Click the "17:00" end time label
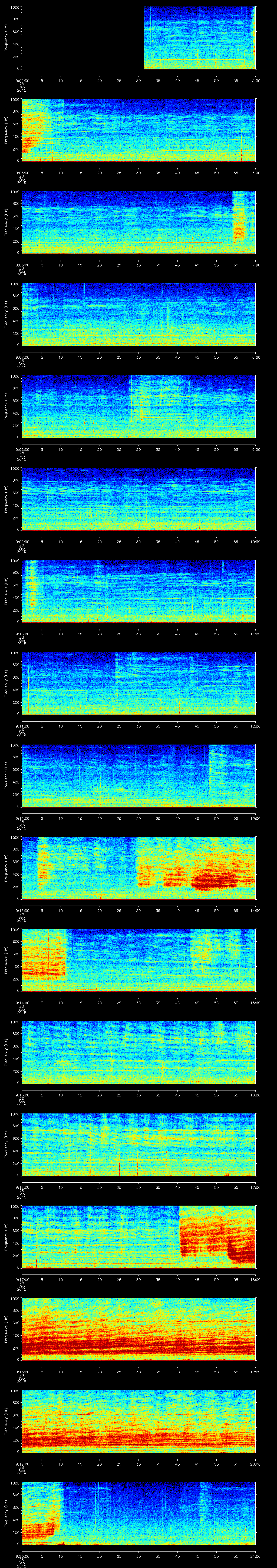 pyautogui.click(x=255, y=1187)
